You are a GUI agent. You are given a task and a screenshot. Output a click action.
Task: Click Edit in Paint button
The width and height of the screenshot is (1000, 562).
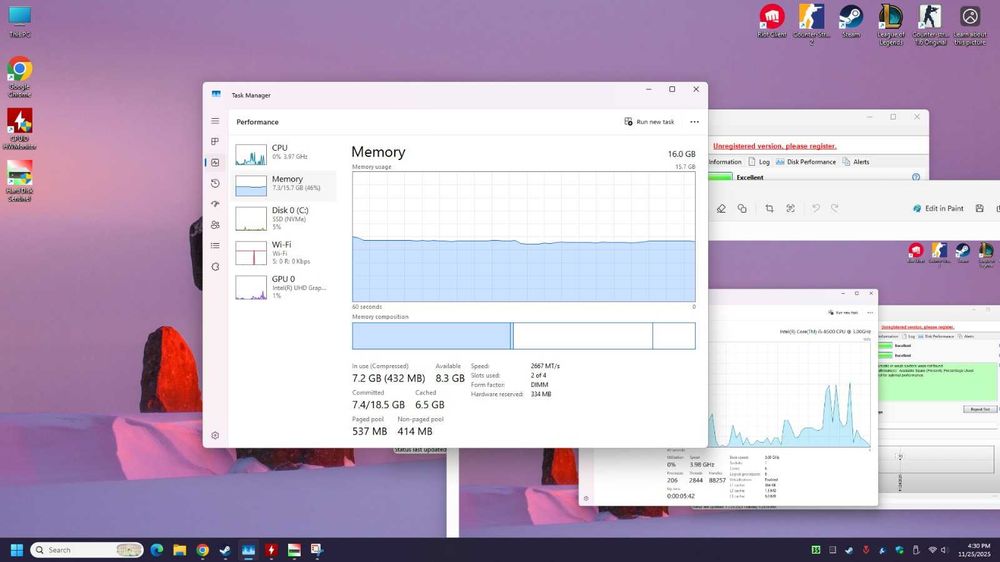click(938, 209)
